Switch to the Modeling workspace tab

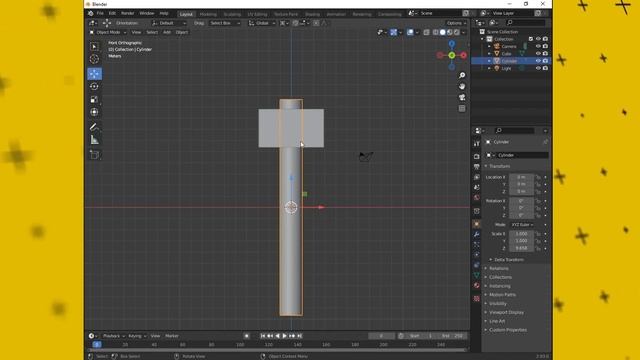208,14
